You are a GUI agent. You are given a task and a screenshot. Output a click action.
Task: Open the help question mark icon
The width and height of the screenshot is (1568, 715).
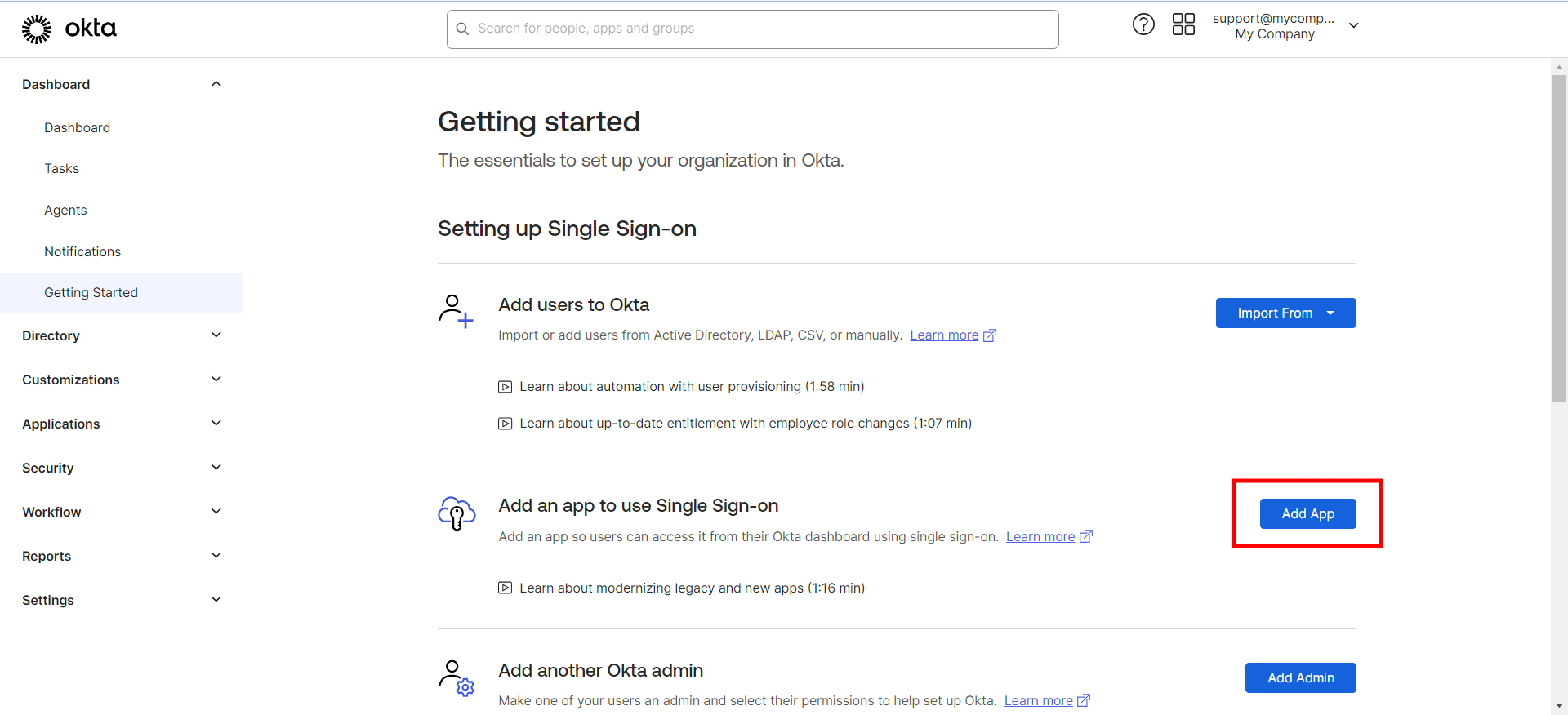(1143, 24)
